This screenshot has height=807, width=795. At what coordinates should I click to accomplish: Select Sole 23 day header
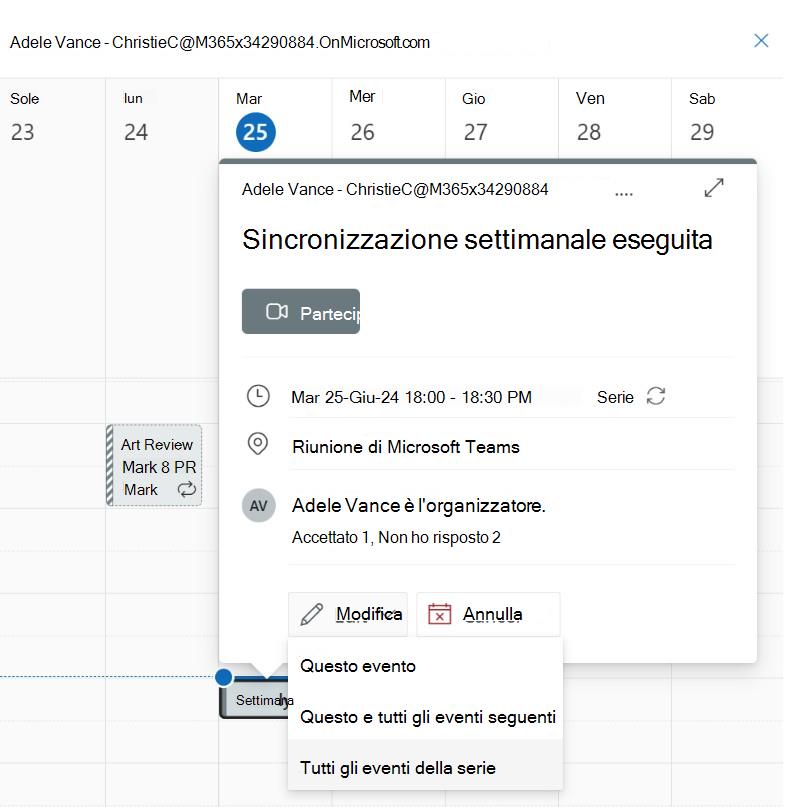tap(24, 118)
